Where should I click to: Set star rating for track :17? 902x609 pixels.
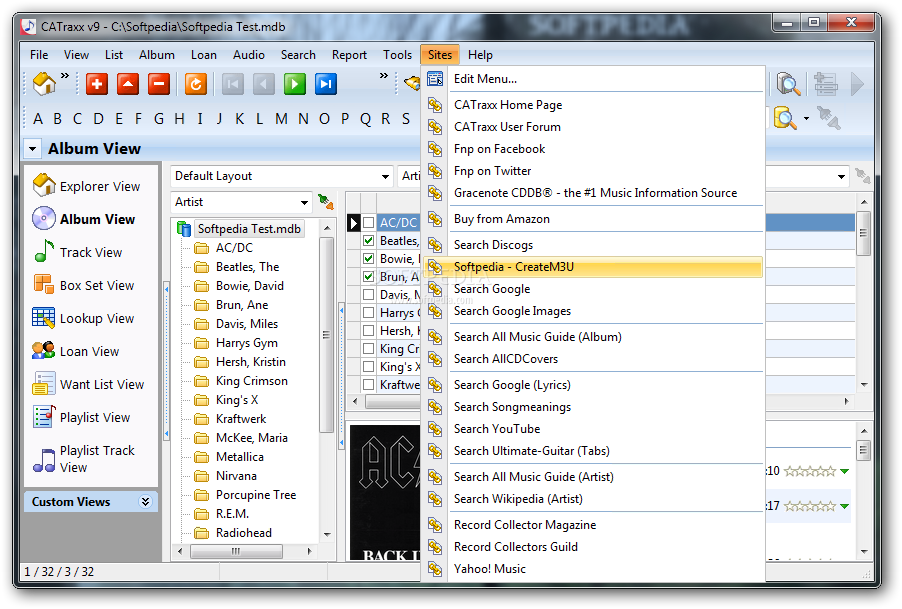pyautogui.click(x=809, y=506)
